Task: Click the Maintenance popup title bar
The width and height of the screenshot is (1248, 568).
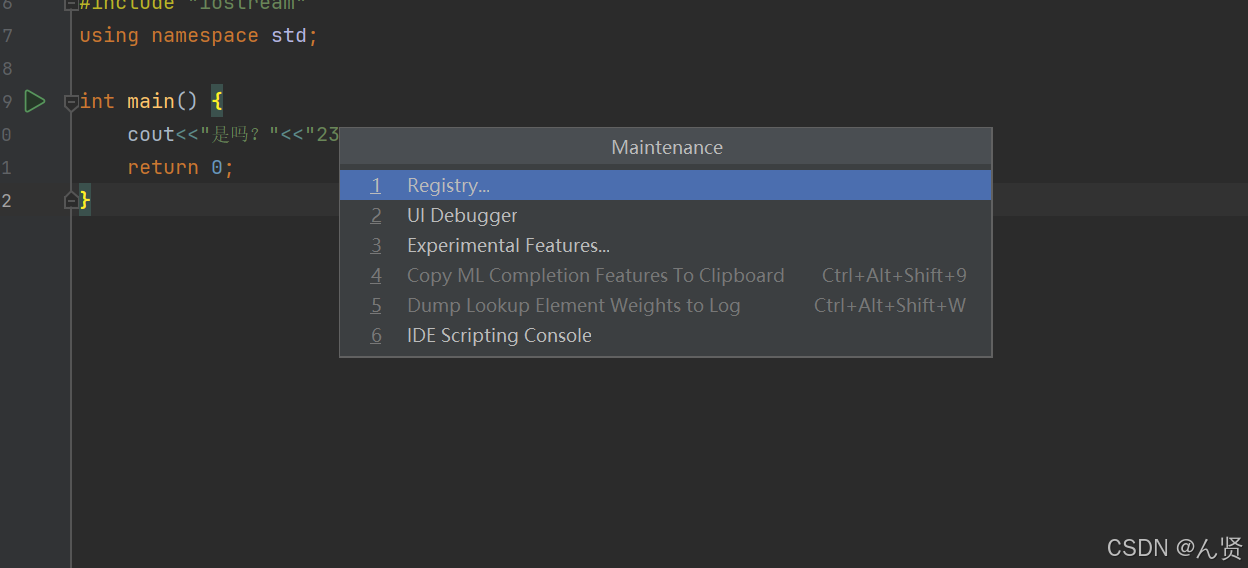Action: coord(666,148)
